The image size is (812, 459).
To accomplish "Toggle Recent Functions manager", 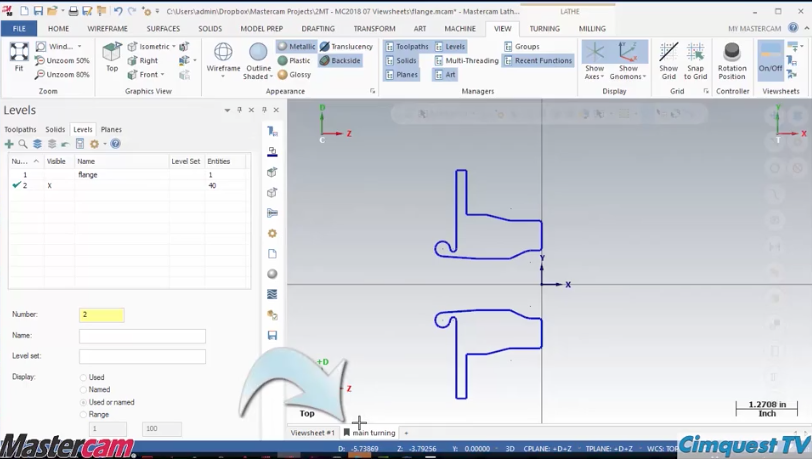I will (x=538, y=61).
